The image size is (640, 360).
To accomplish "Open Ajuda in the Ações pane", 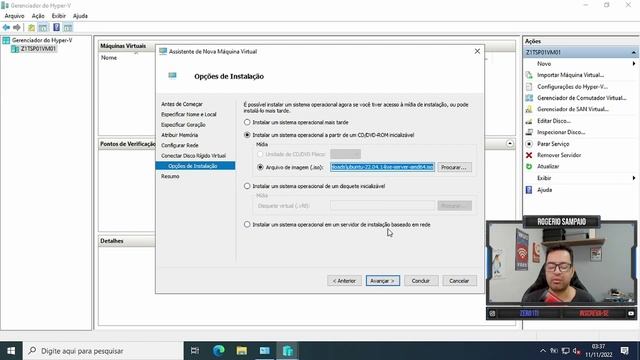I will (x=544, y=190).
